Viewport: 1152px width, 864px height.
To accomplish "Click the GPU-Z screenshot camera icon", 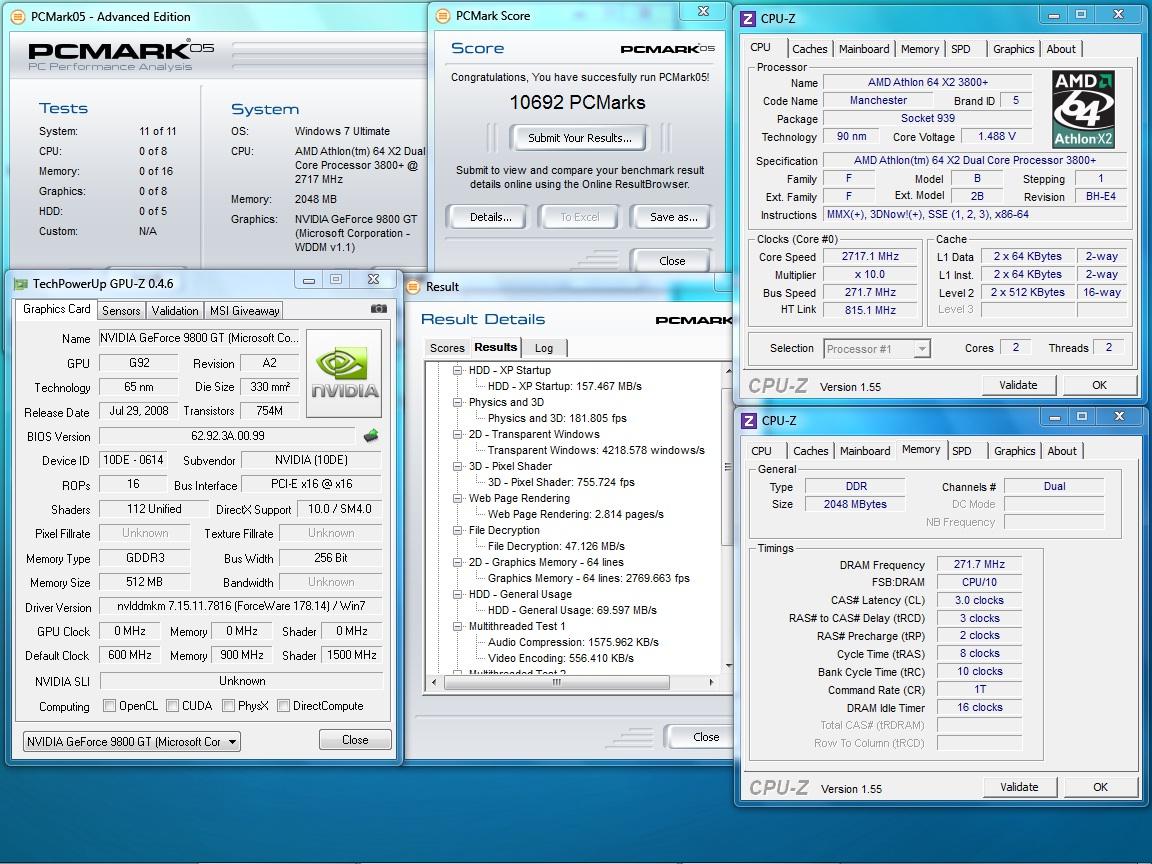I will [378, 309].
